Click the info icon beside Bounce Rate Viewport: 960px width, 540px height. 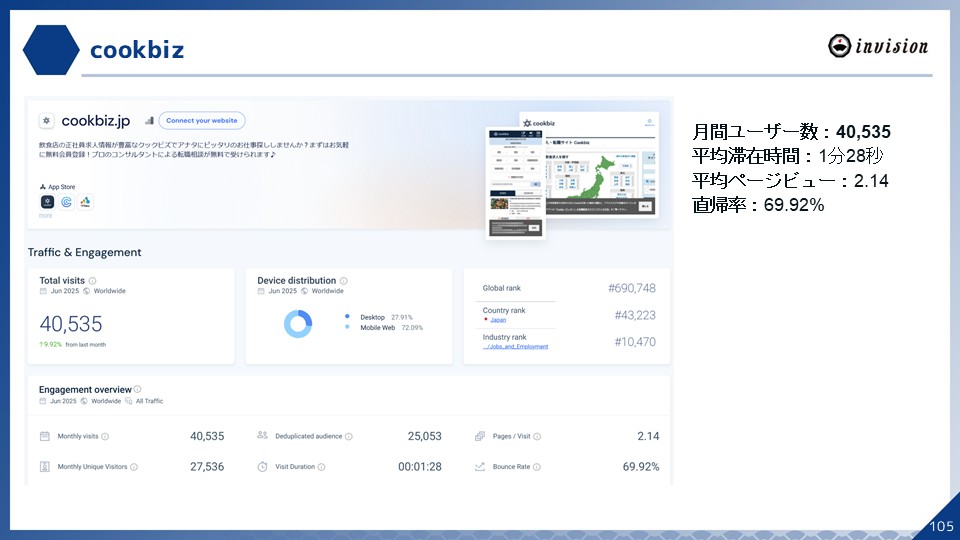[x=536, y=467]
